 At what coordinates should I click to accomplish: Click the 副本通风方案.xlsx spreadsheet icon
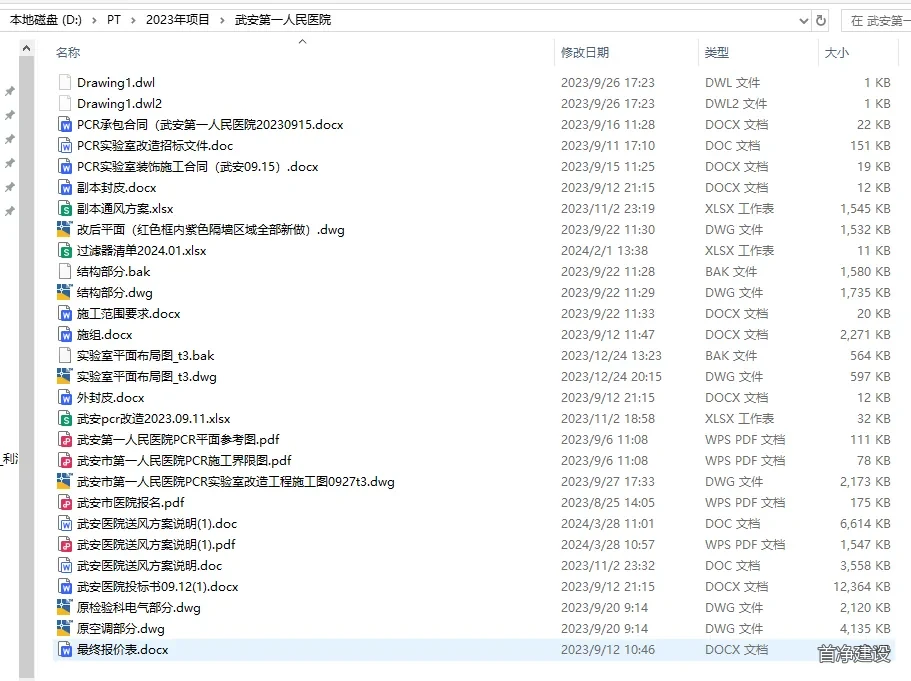(x=65, y=209)
